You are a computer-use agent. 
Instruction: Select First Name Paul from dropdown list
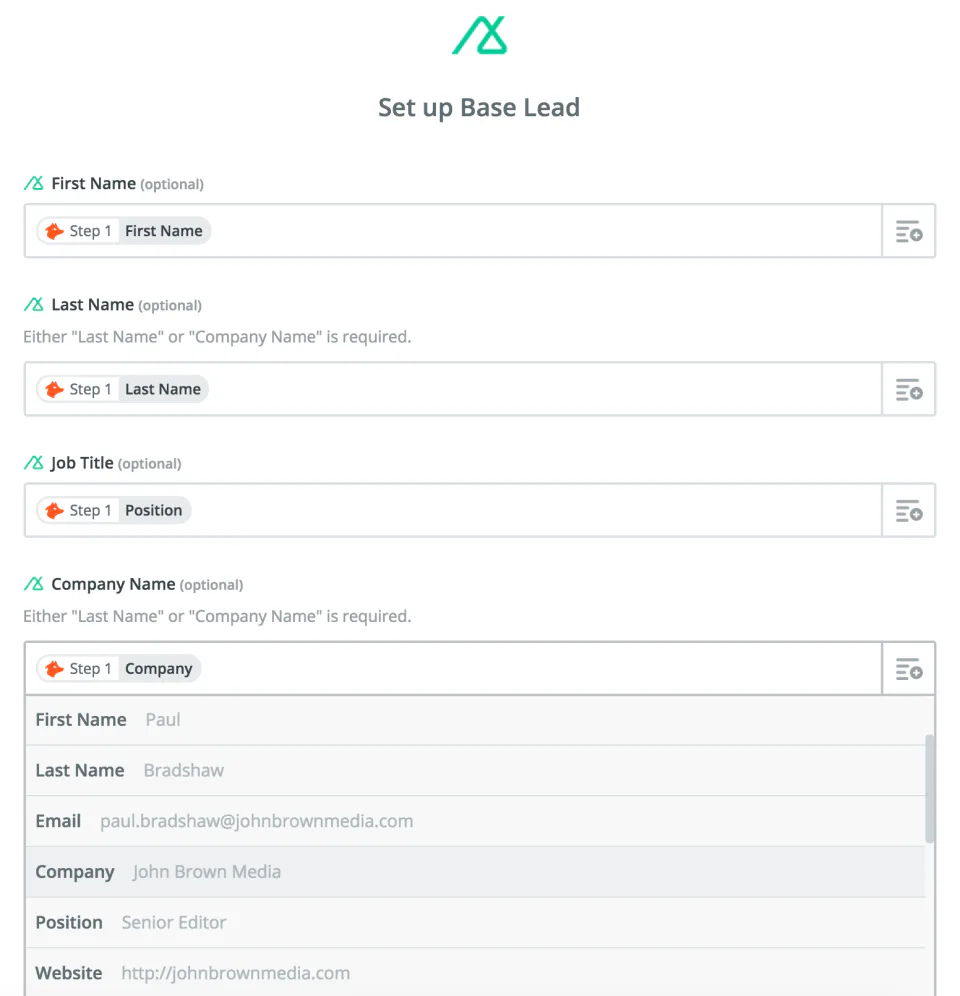[x=475, y=720]
